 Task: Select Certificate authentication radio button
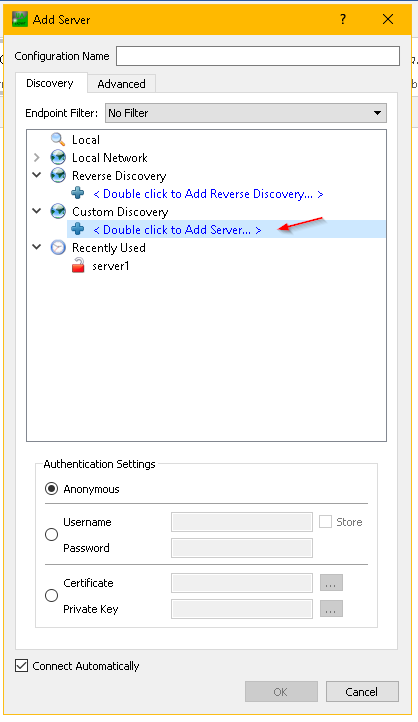[52, 595]
